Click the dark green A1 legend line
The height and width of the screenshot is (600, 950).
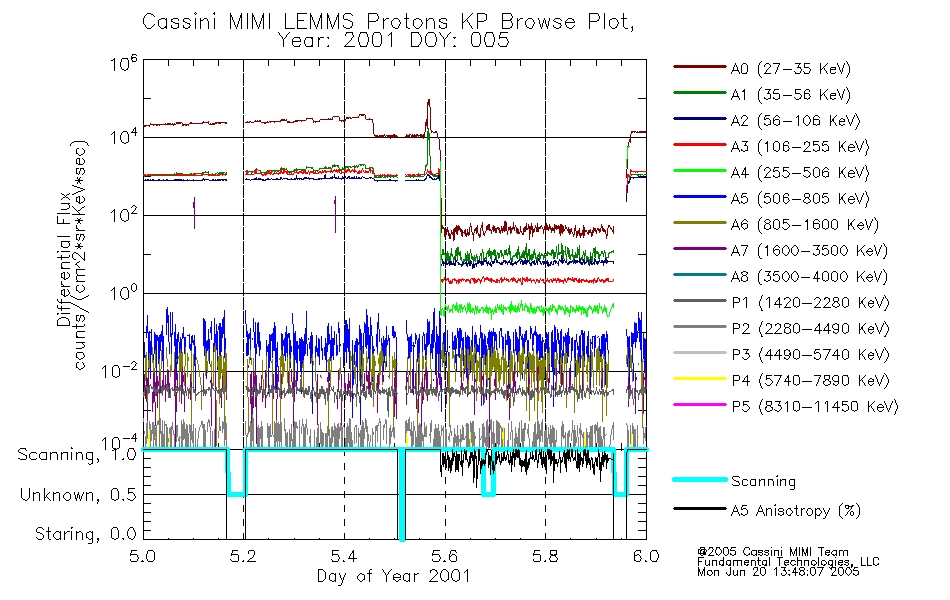[699, 93]
